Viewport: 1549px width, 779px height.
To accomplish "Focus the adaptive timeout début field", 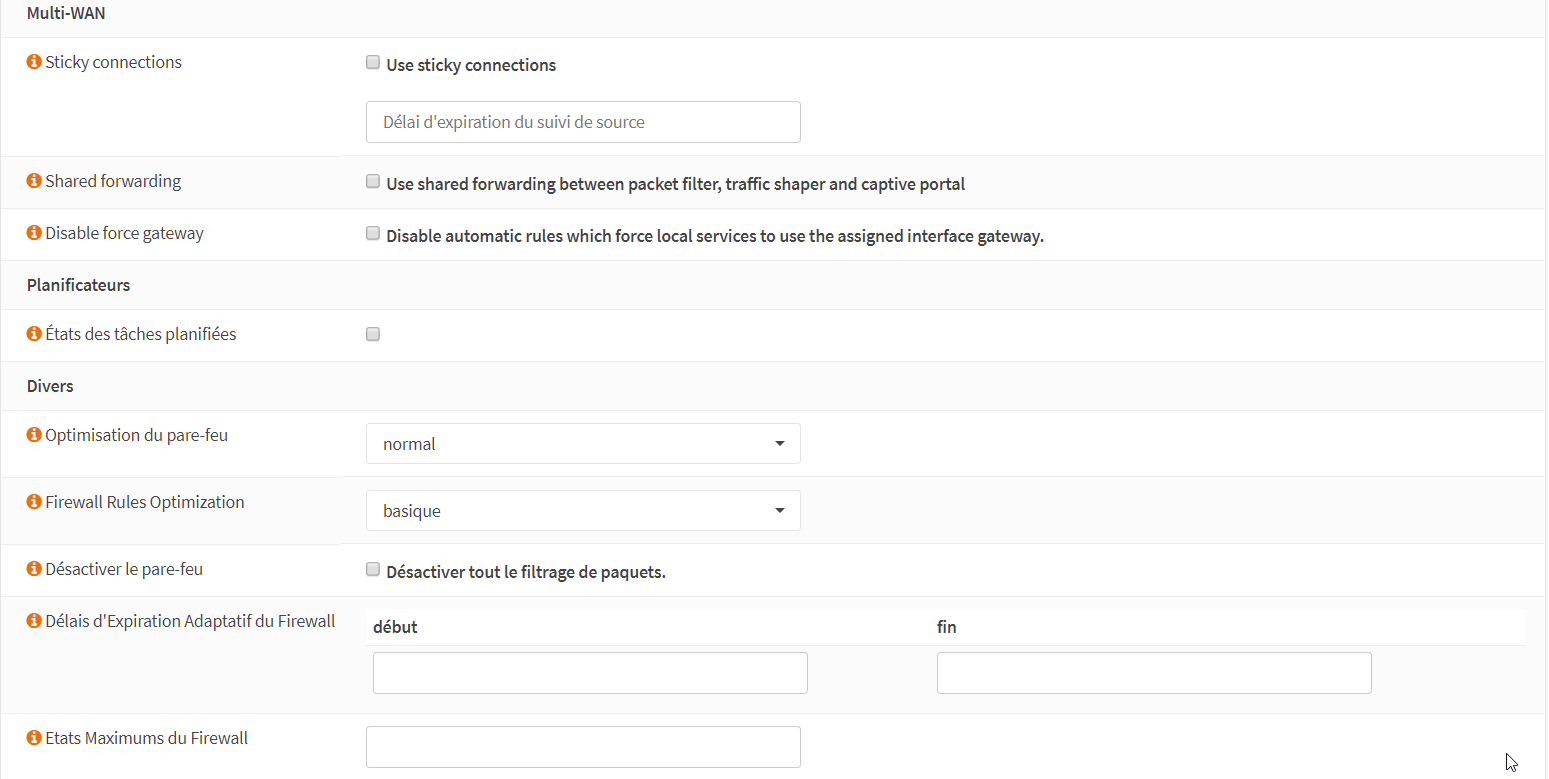I will pyautogui.click(x=590, y=673).
